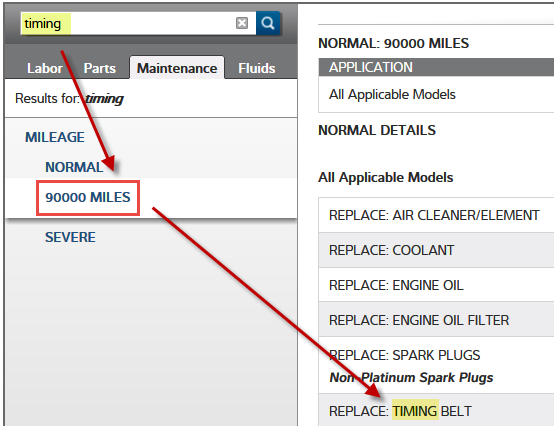Go to the Fluids tab
Viewport: 554px width, 426px height.
coord(257,68)
